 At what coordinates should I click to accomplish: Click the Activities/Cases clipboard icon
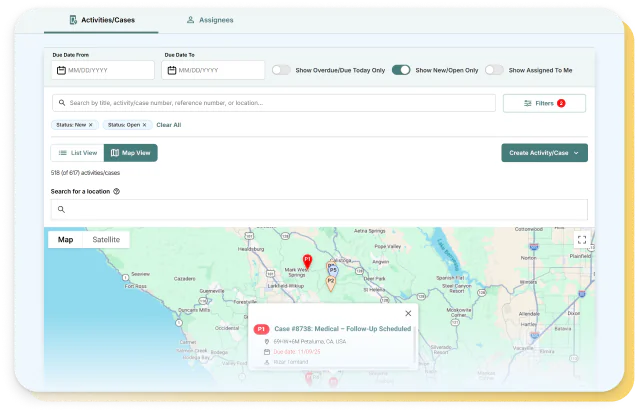point(73,20)
